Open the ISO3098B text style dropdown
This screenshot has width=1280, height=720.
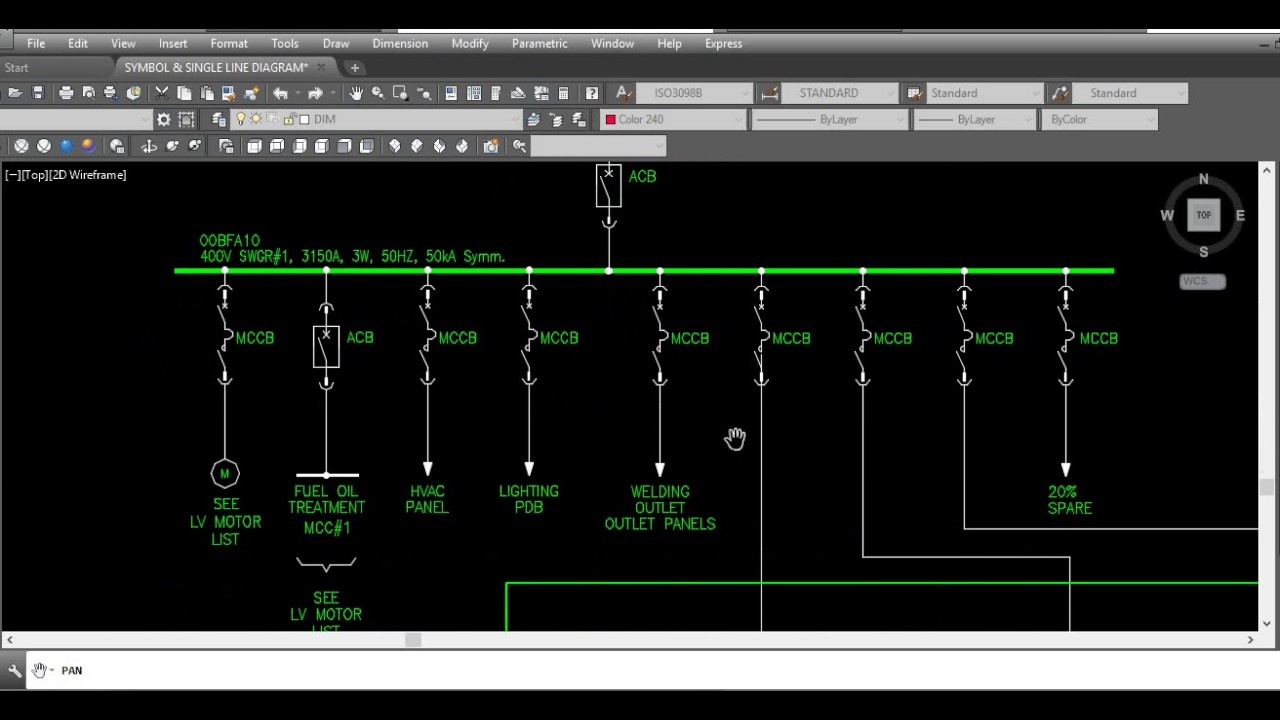[744, 92]
